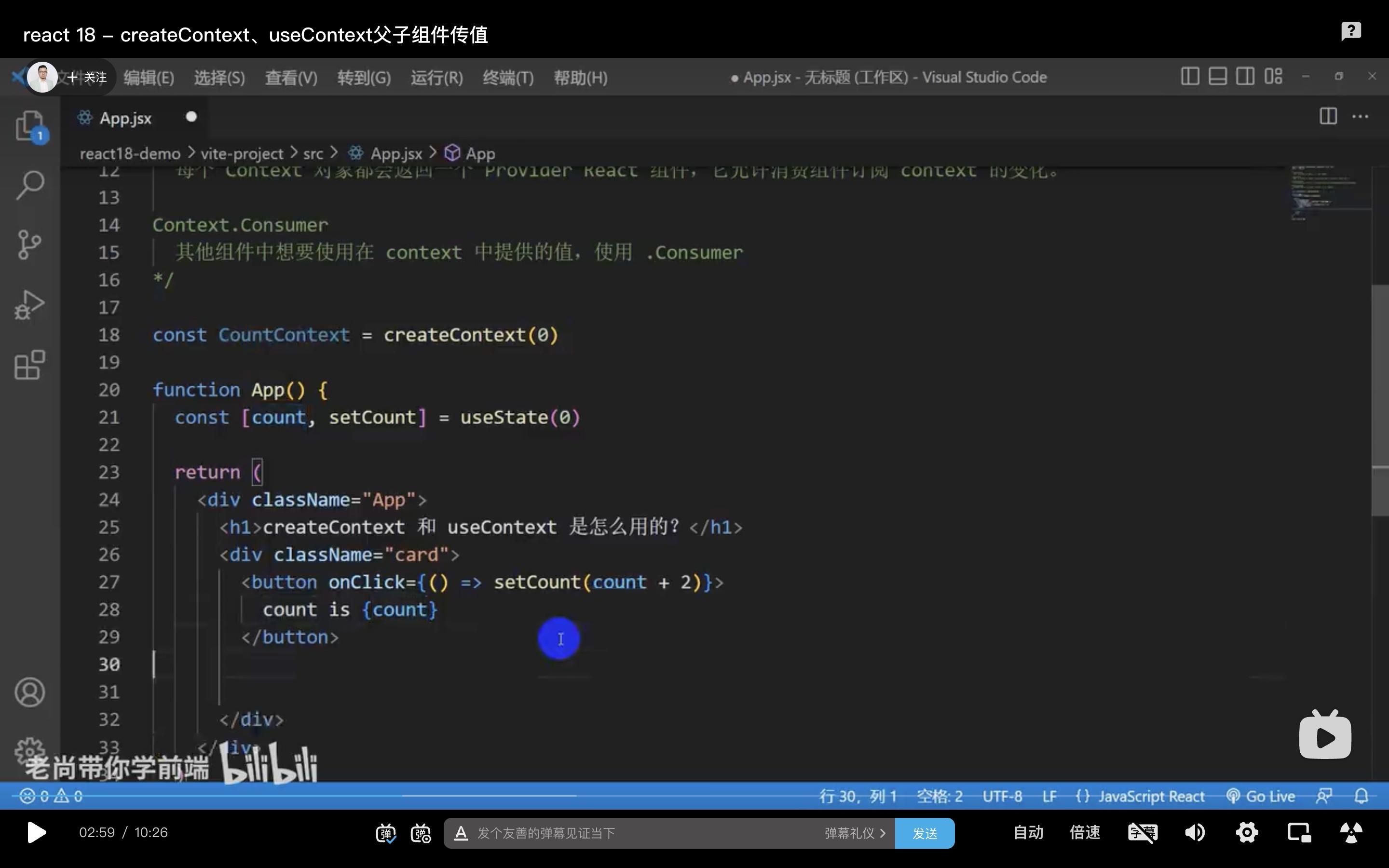The height and width of the screenshot is (868, 1389).
Task: Open notifications bell in status bar
Action: (1360, 796)
